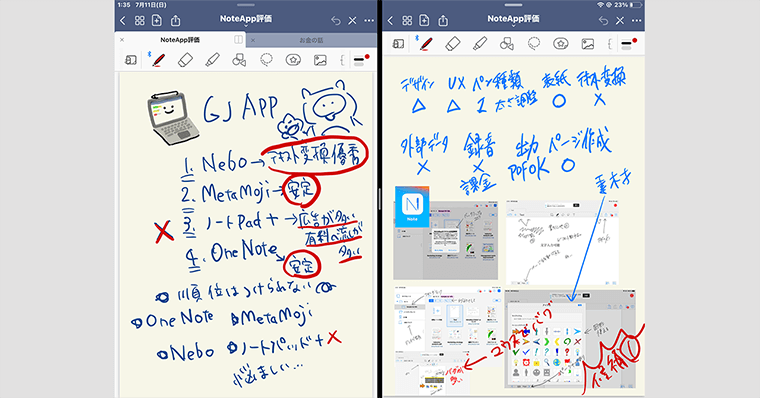This screenshot has width=760, height=398.
Task: Activate the lasso selection tool above GJ APP page
Action: click(266, 60)
